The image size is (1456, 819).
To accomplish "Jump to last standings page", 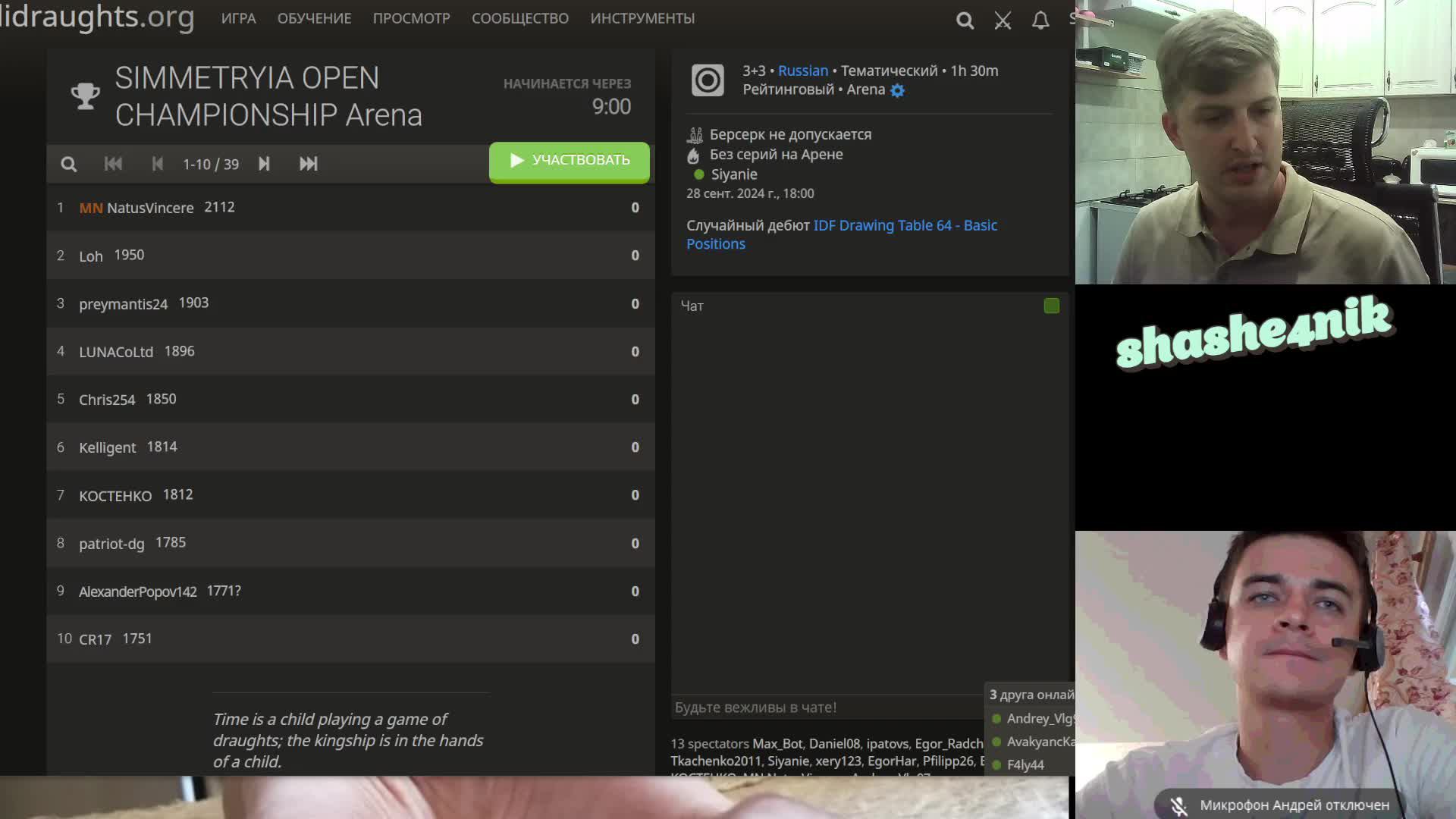I will pos(308,164).
